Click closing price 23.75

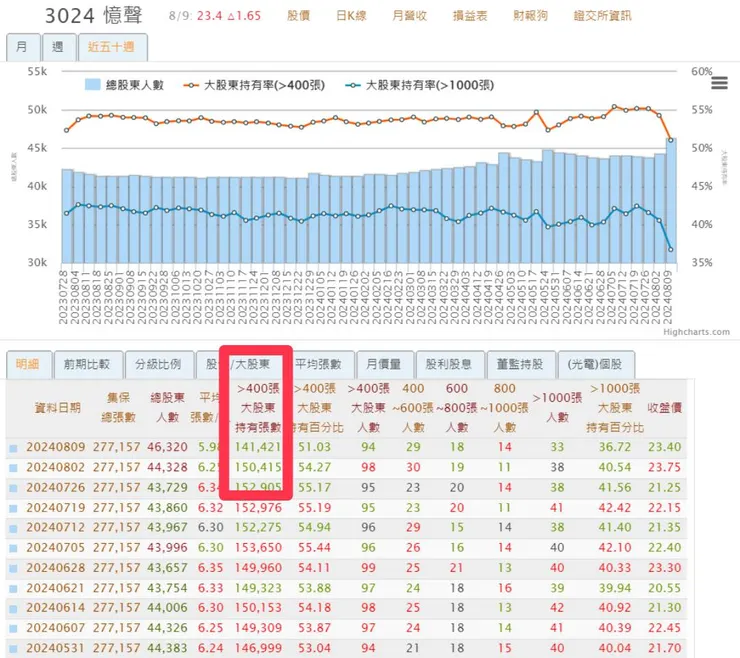click(x=664, y=467)
